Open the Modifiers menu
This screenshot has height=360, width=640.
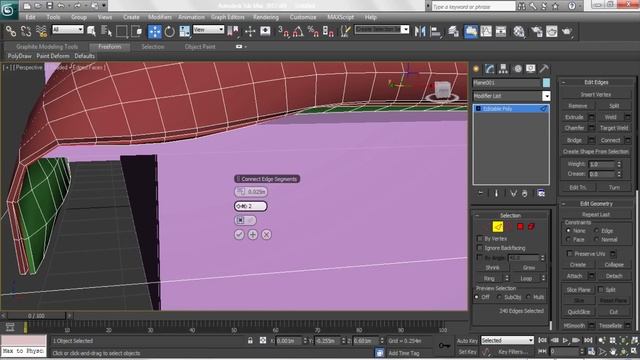click(160, 17)
